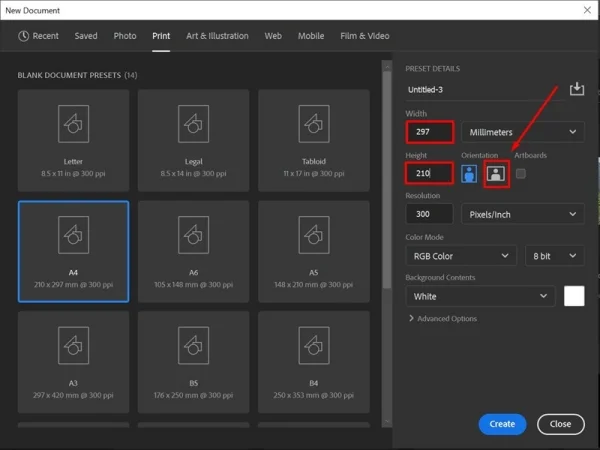The image size is (600, 450).
Task: Click the Width input field
Action: pos(430,132)
